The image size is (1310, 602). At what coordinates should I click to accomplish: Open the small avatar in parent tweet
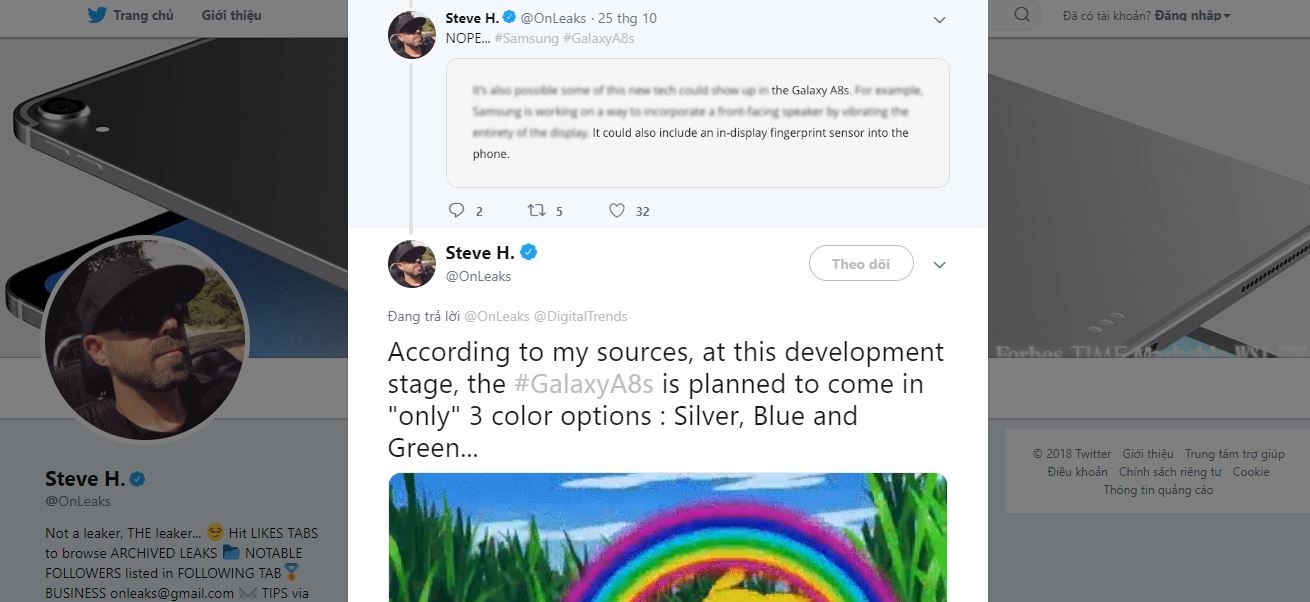click(412, 35)
